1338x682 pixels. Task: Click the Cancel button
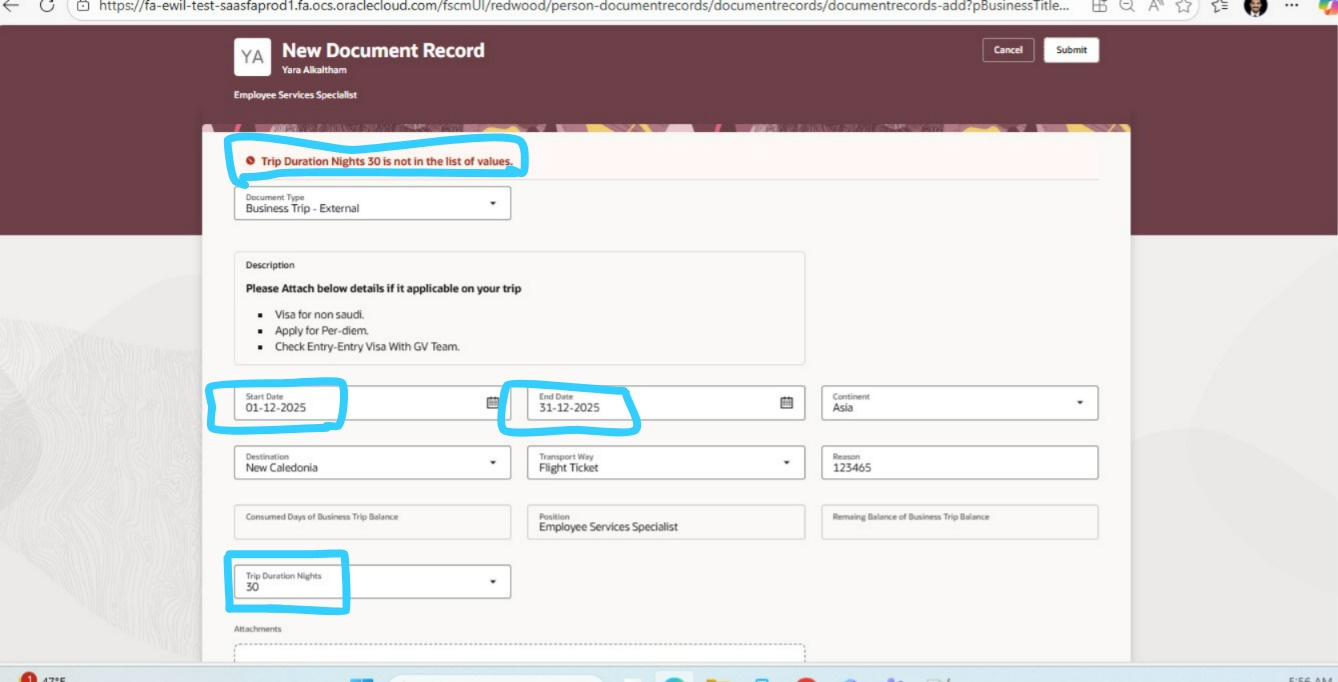click(1008, 50)
